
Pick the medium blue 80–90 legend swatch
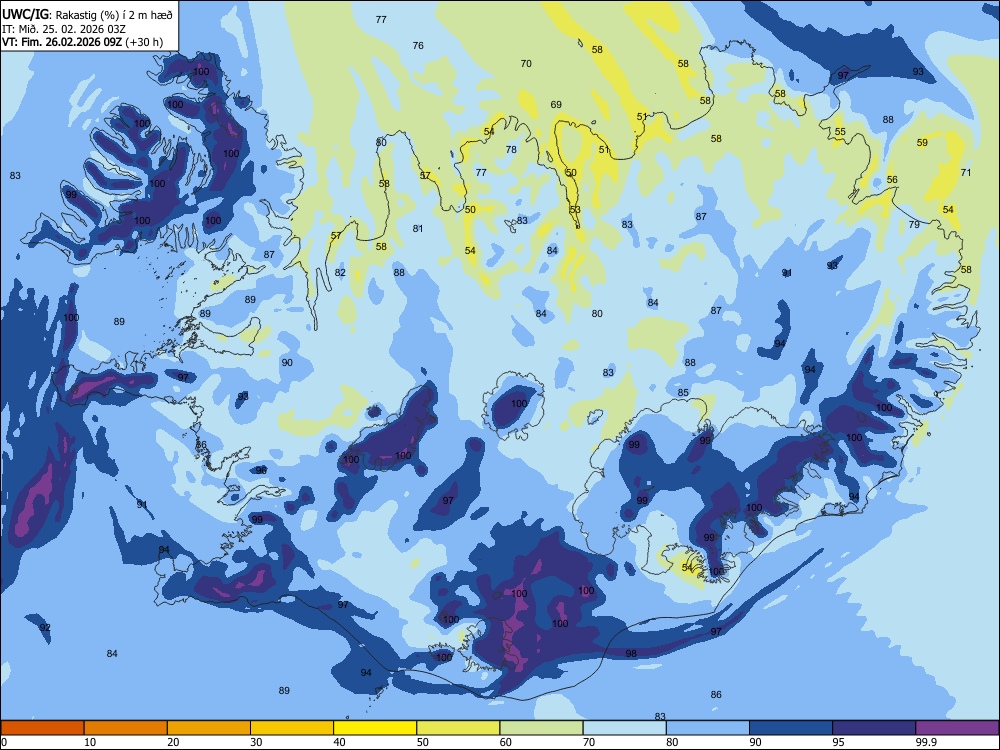click(708, 728)
